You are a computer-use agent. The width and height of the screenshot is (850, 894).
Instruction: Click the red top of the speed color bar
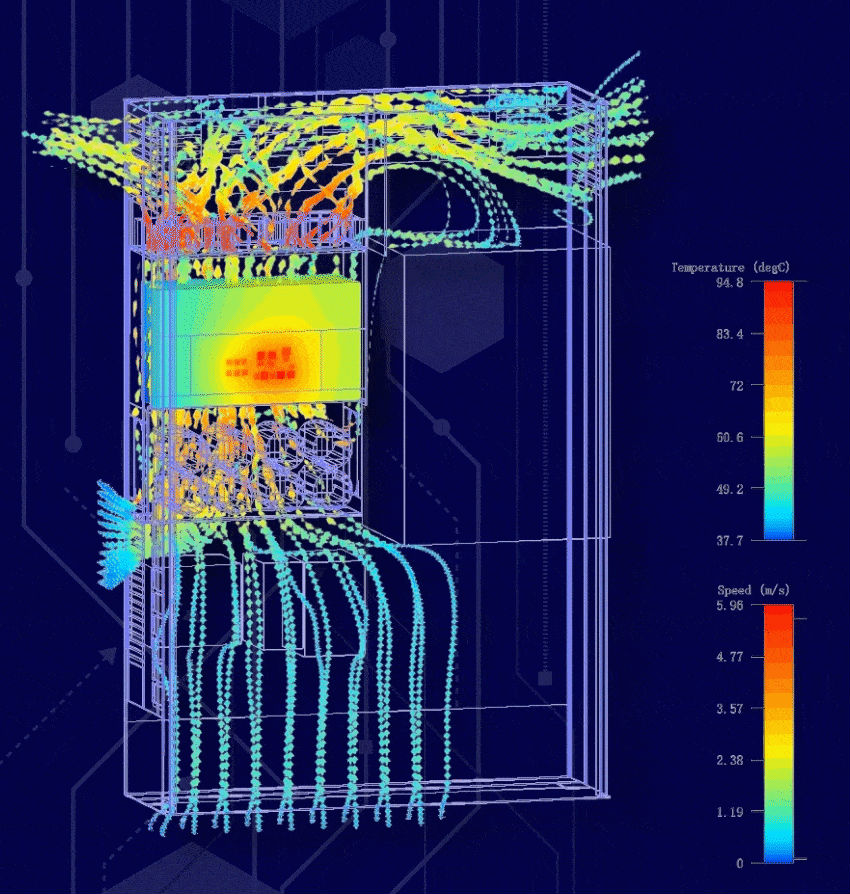[x=778, y=615]
